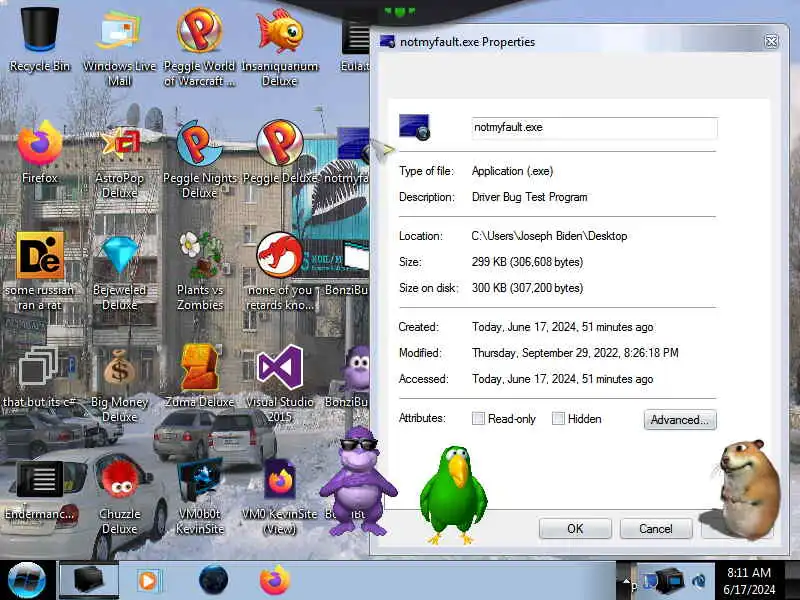Select VM0 KevinSite (View) icon

tap(280, 496)
